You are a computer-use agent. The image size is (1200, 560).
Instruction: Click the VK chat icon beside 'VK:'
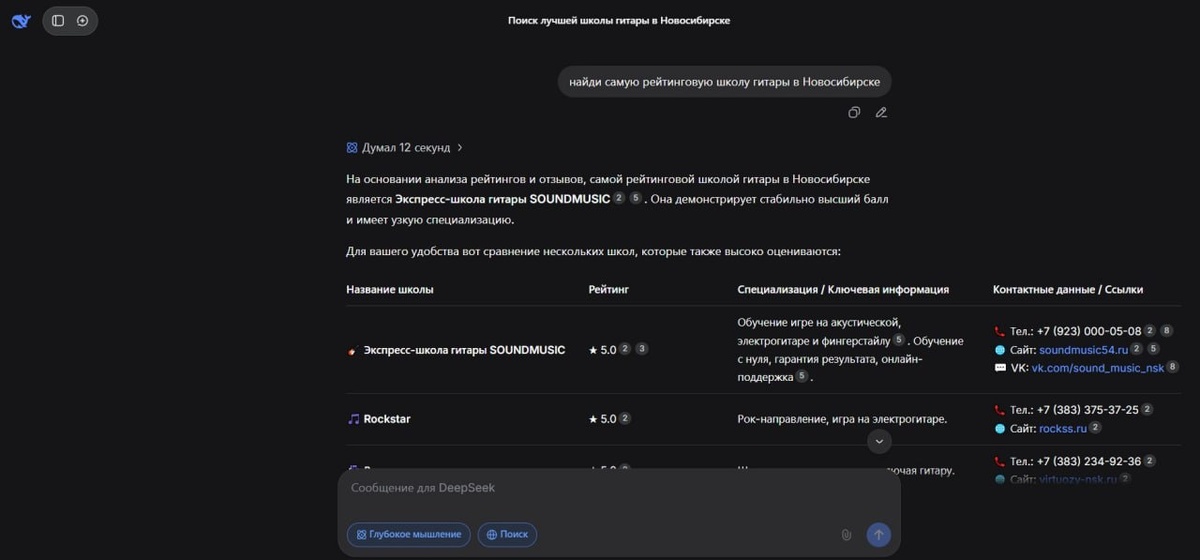(x=1000, y=368)
